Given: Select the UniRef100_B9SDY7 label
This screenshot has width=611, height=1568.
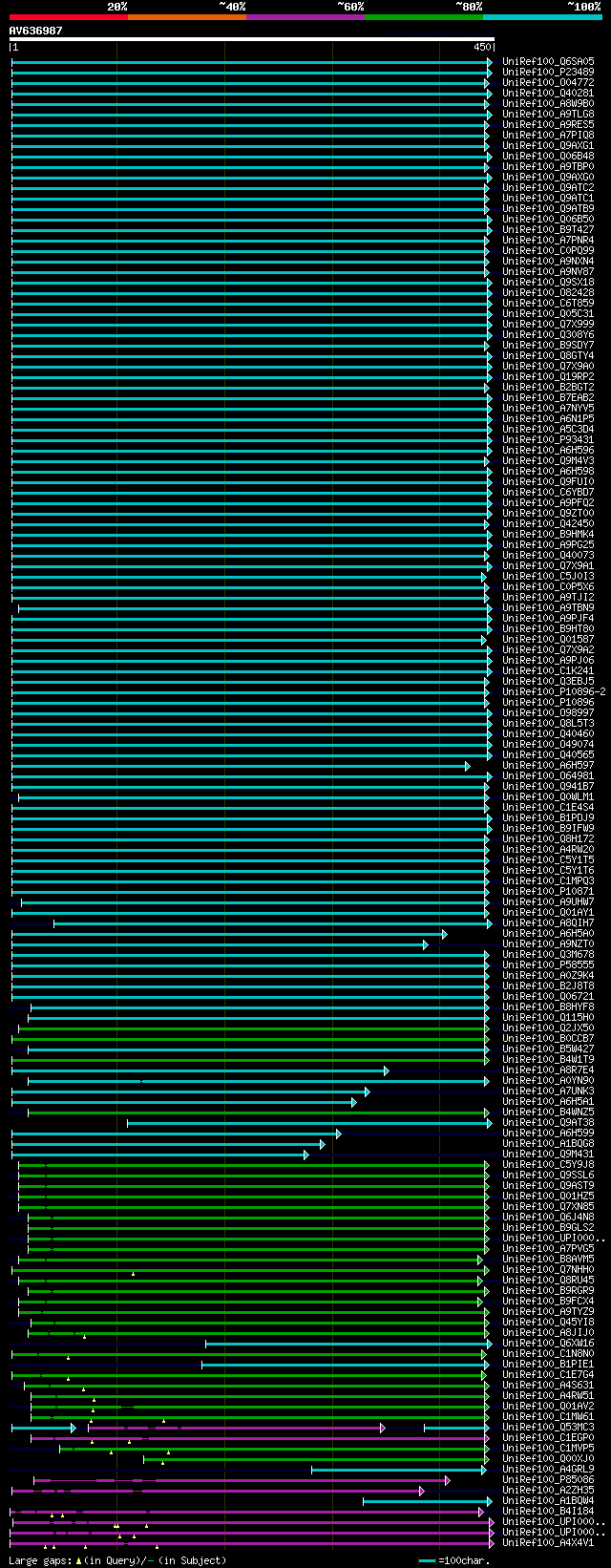Looking at the screenshot, I should [x=548, y=345].
